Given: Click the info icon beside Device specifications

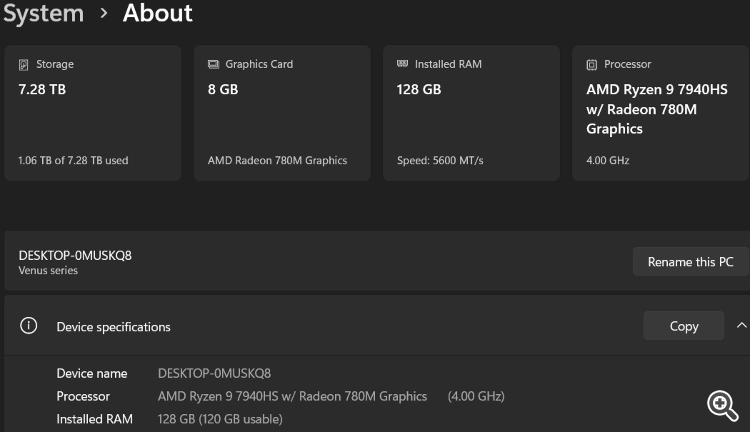Looking at the screenshot, I should (29, 326).
